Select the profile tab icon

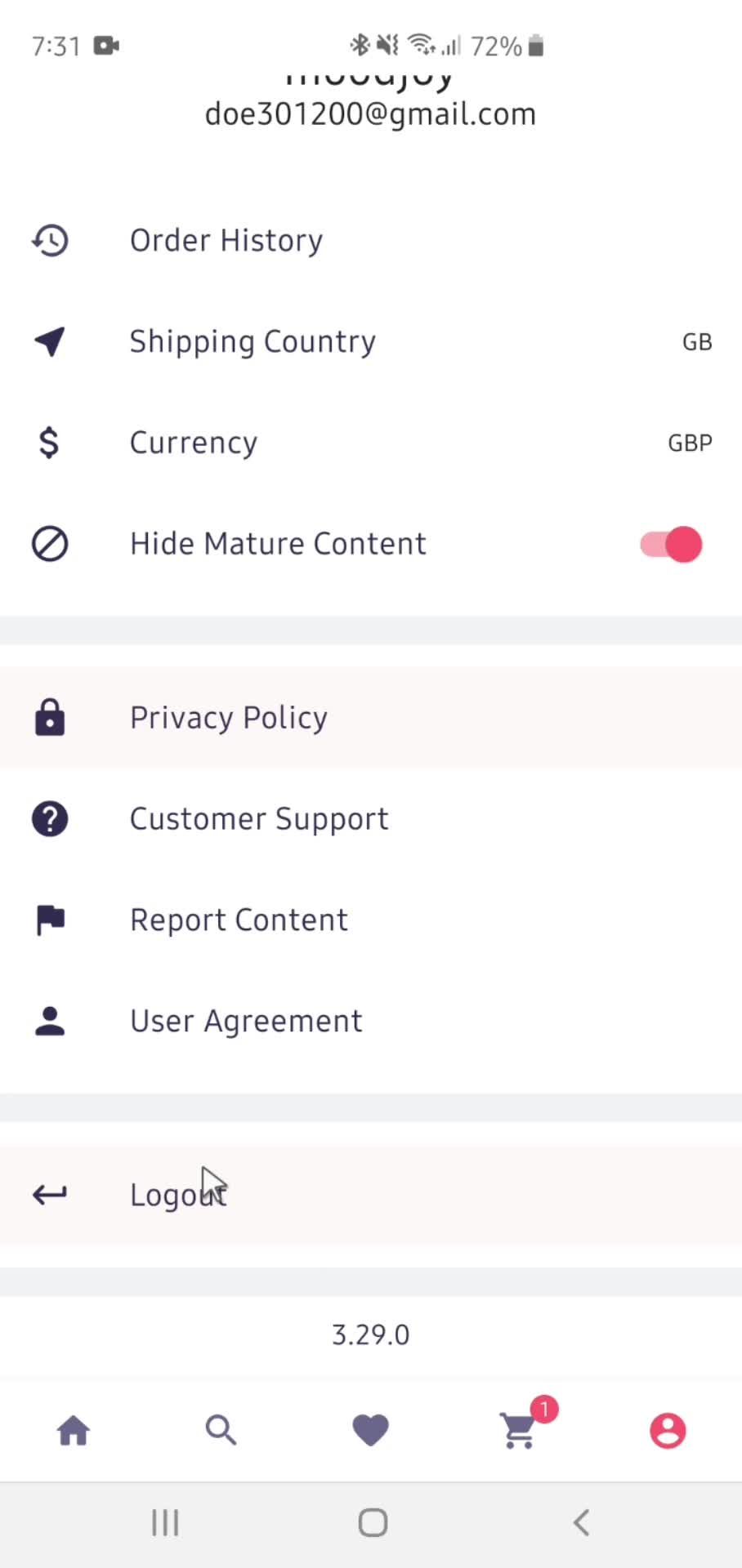point(668,1431)
